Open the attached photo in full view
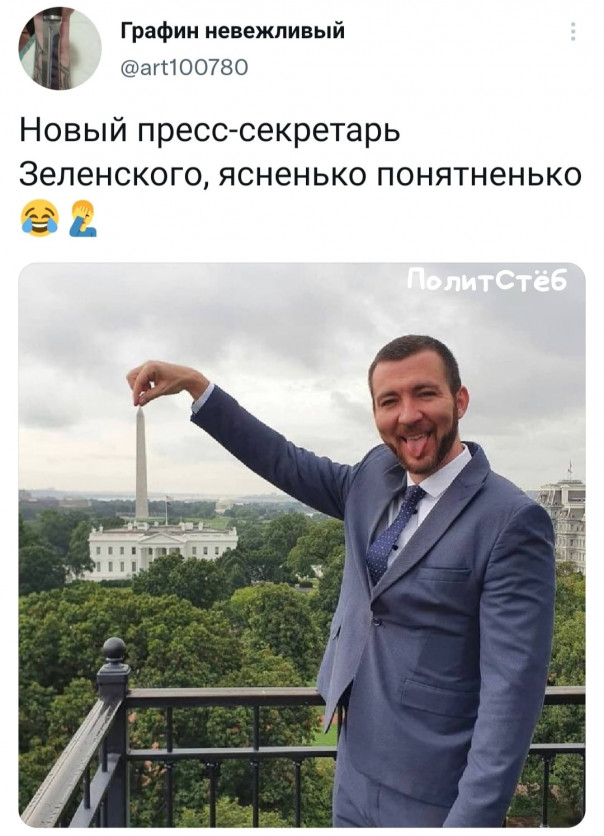This screenshot has height=836, width=604. click(302, 545)
